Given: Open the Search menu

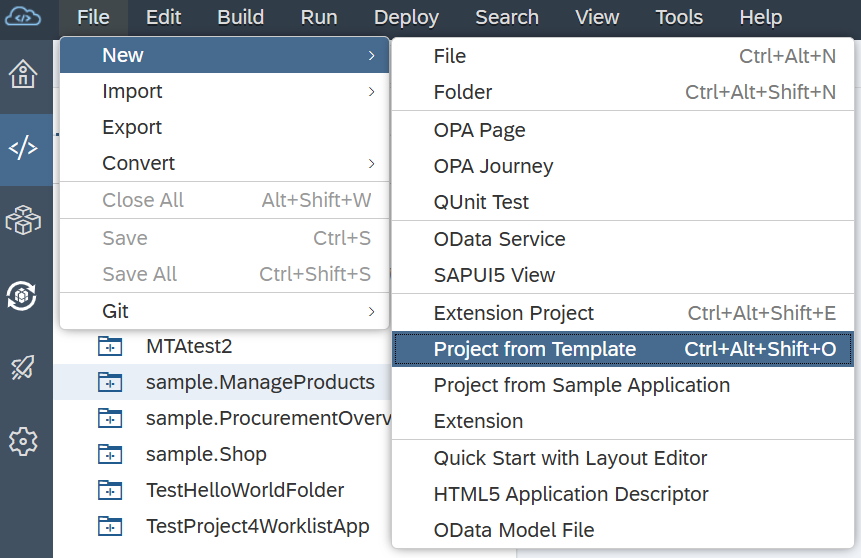Looking at the screenshot, I should tap(507, 18).
